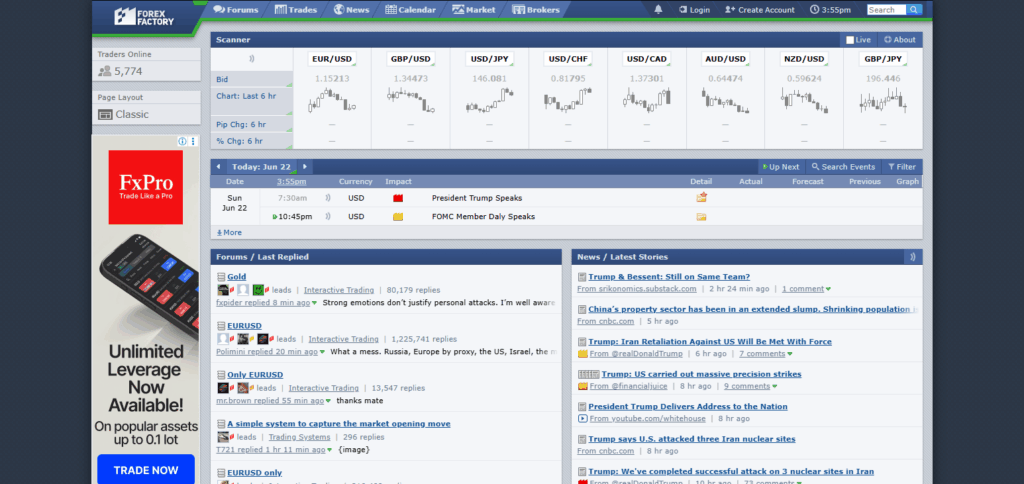Viewport: 1024px width, 484px height.
Task: Click thread icon beside Gold
Action: point(221,276)
